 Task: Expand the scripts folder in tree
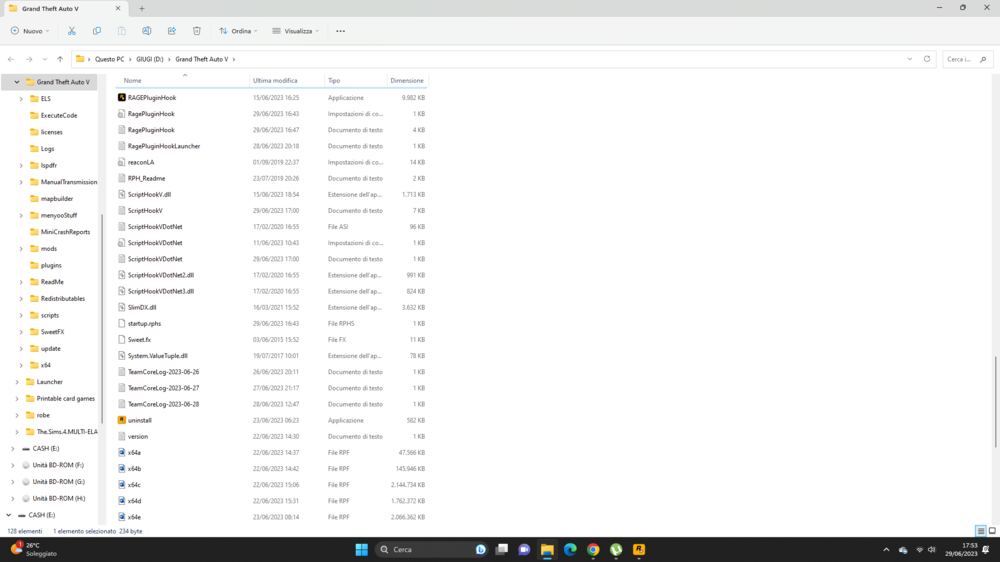pos(21,315)
